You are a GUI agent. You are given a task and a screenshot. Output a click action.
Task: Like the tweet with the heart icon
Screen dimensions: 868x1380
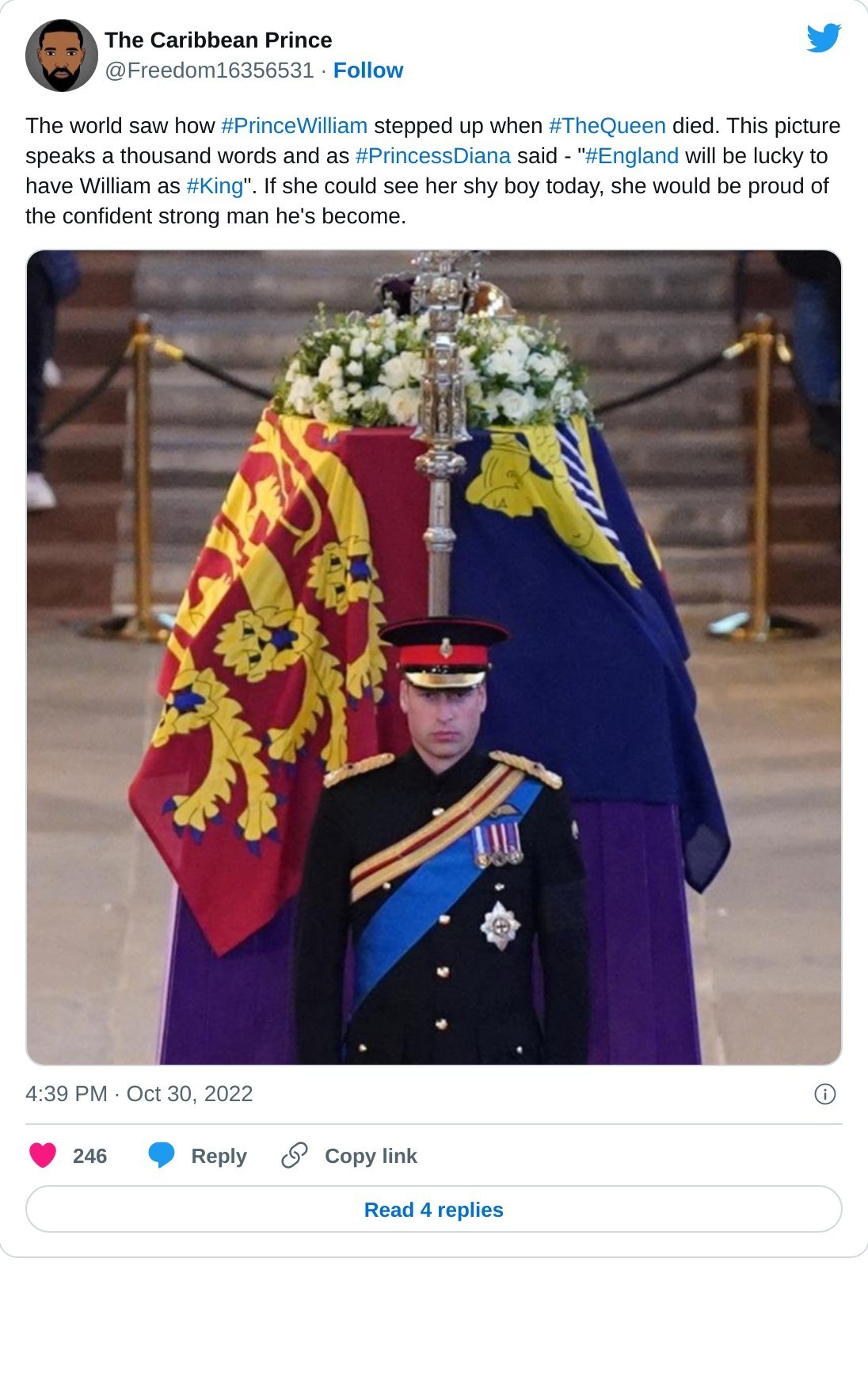[43, 1156]
